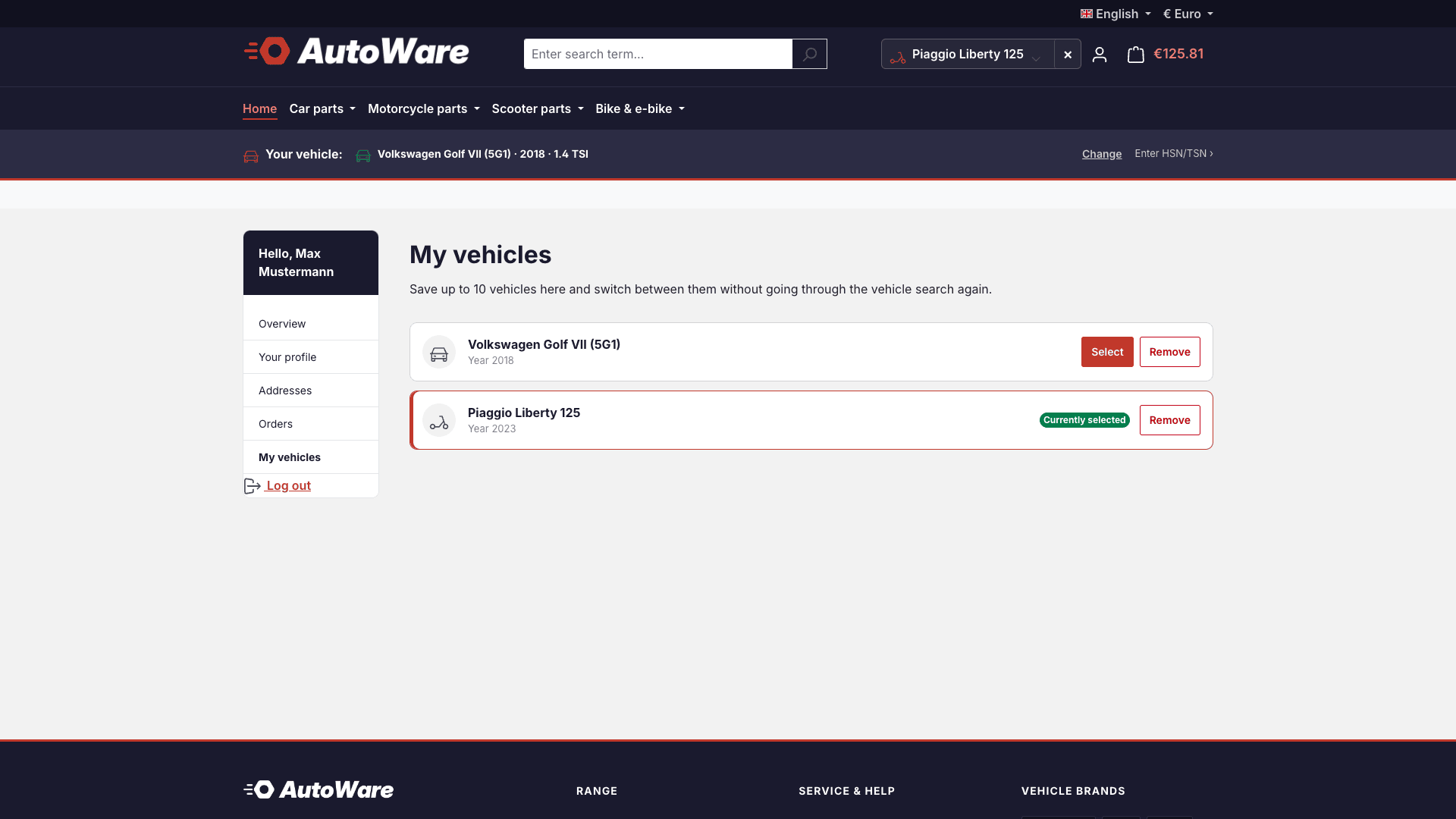Click the Range footer heading
The image size is (1456, 819).
point(597,791)
